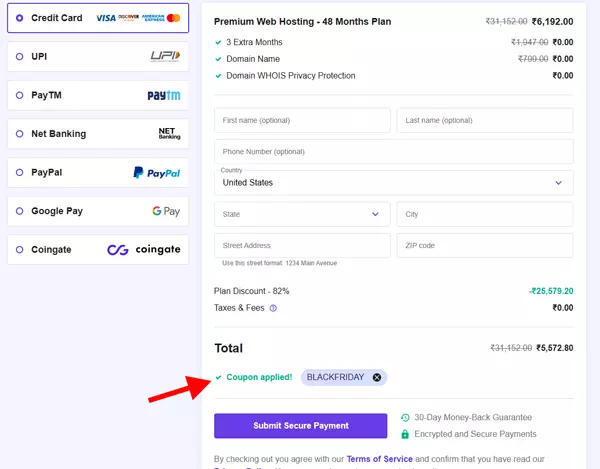Click the Coupon applied! text

pos(259,377)
